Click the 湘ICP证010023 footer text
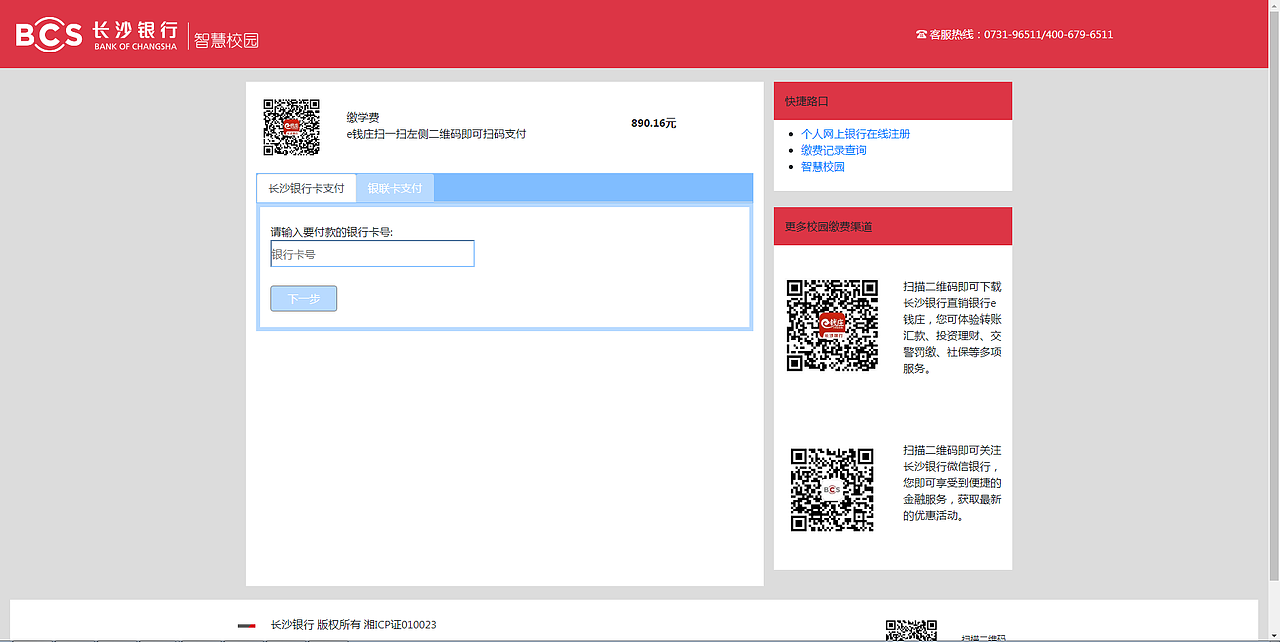1280x642 pixels. click(x=399, y=625)
